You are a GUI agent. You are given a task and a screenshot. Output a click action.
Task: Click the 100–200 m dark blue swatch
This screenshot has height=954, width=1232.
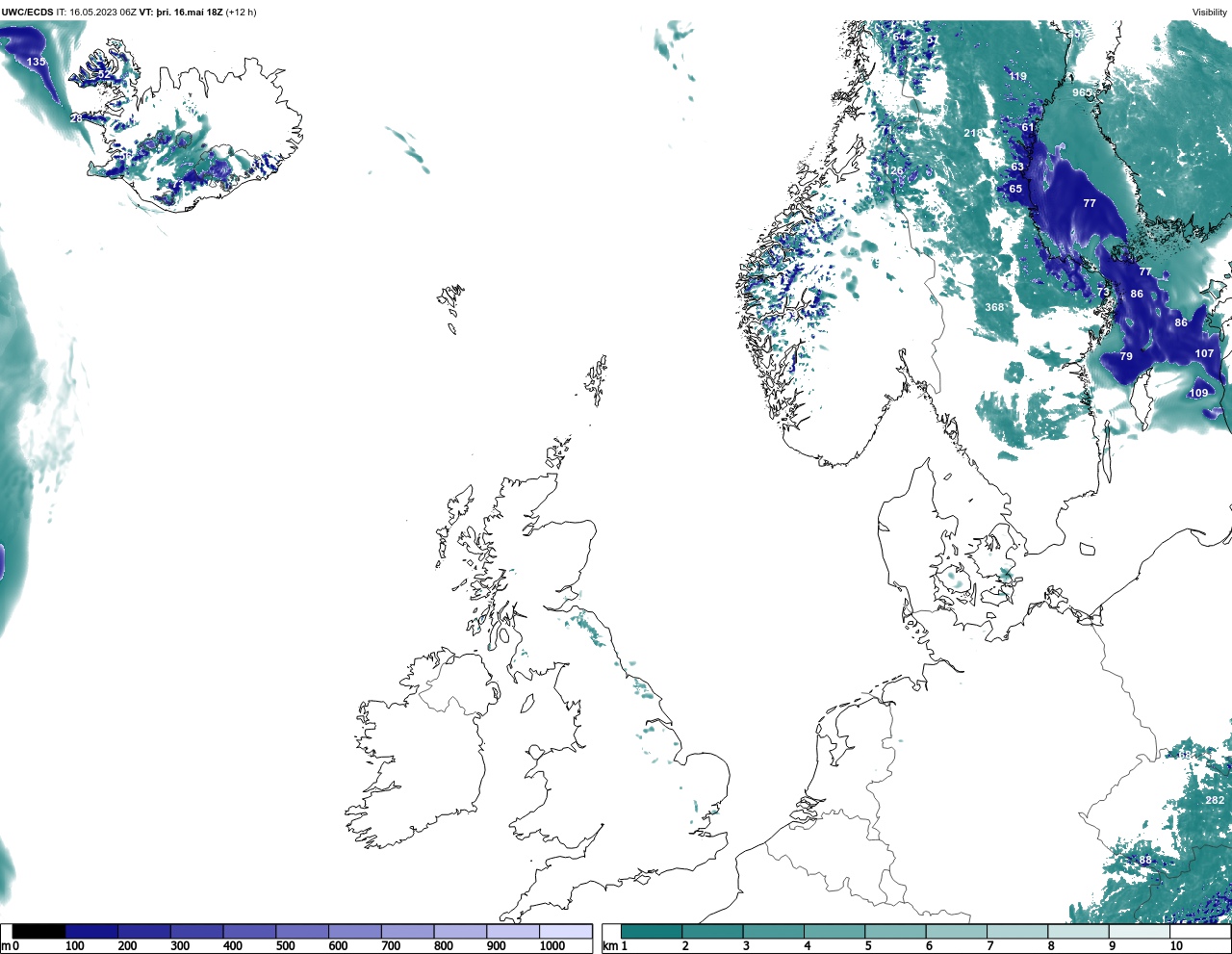pos(91,931)
